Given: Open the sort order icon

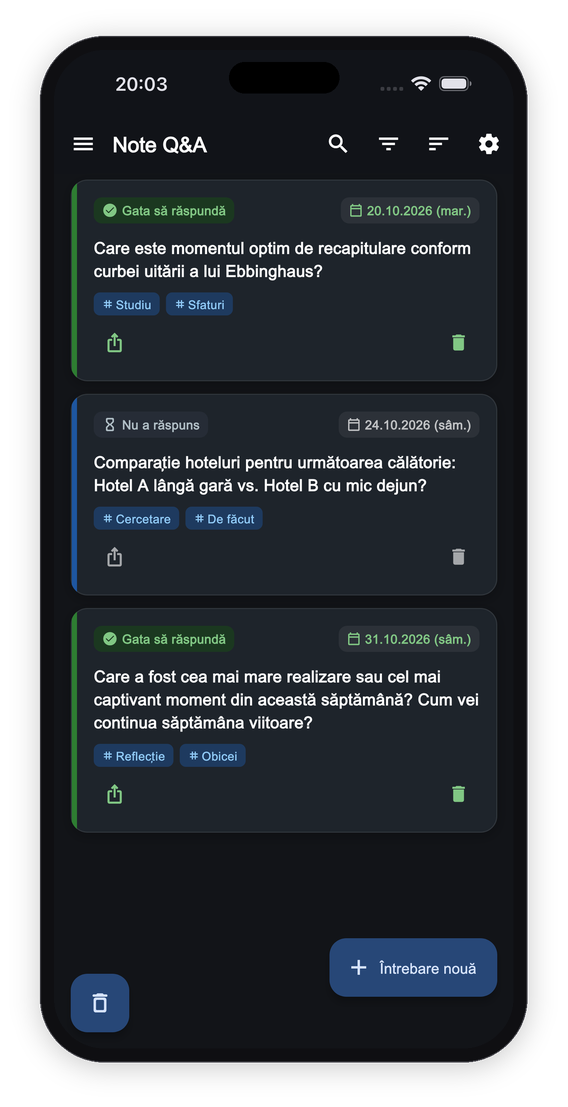Looking at the screenshot, I should click(x=438, y=145).
